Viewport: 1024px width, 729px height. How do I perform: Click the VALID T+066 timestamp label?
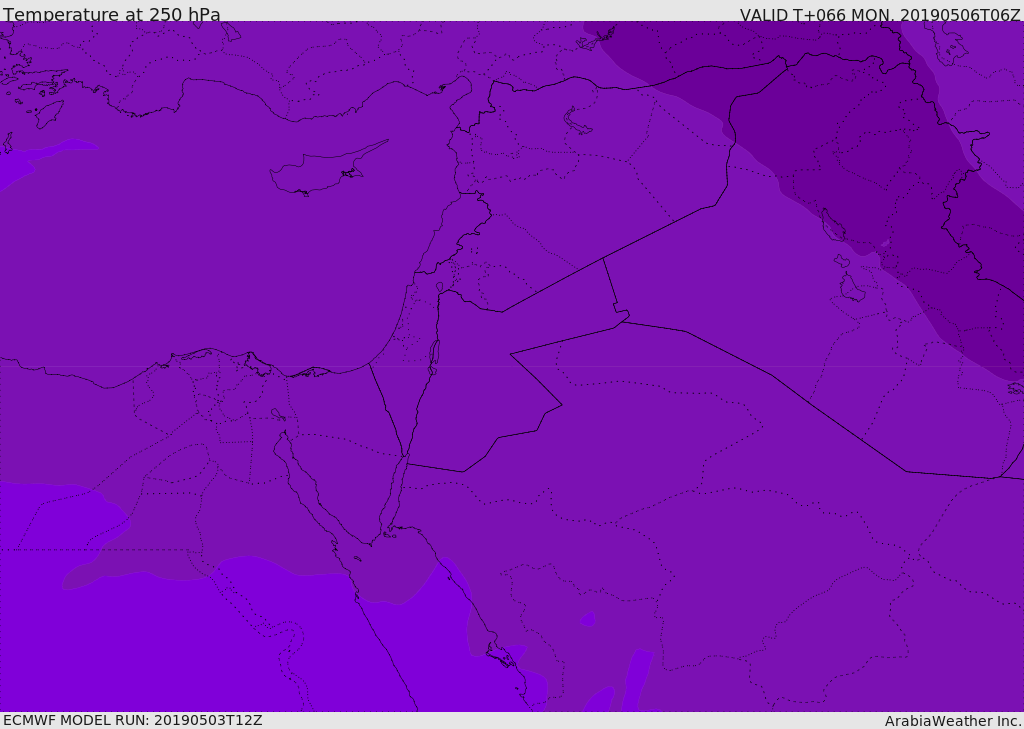click(879, 14)
